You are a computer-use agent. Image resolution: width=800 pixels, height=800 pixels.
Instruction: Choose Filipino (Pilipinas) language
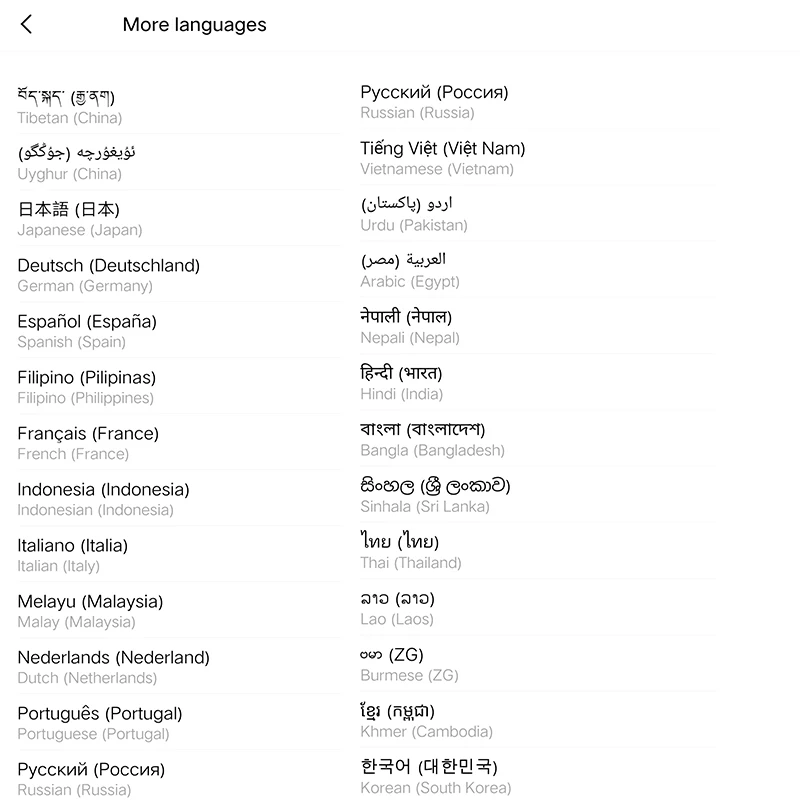179,387
